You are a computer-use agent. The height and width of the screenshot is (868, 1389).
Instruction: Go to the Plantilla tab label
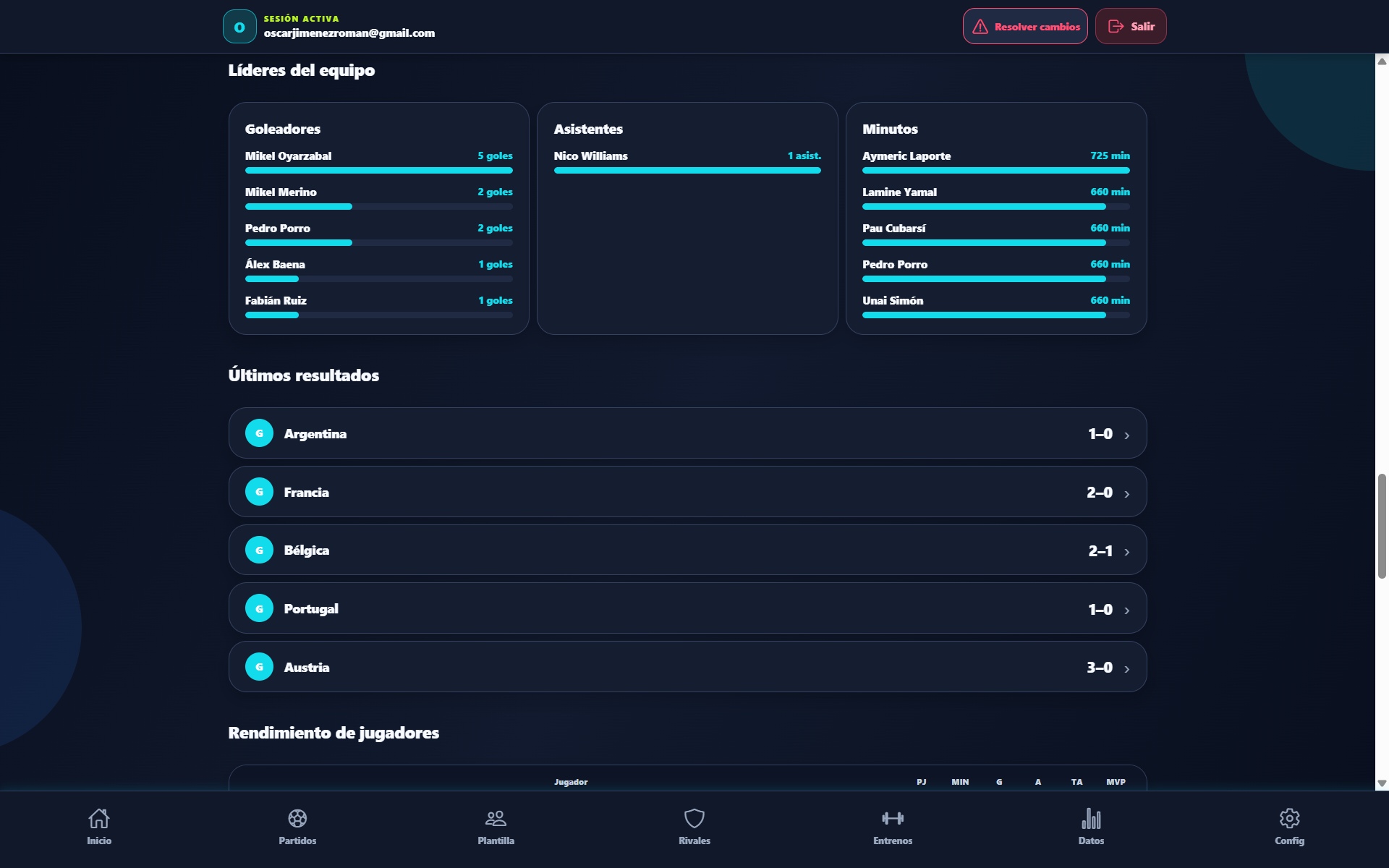pos(496,841)
